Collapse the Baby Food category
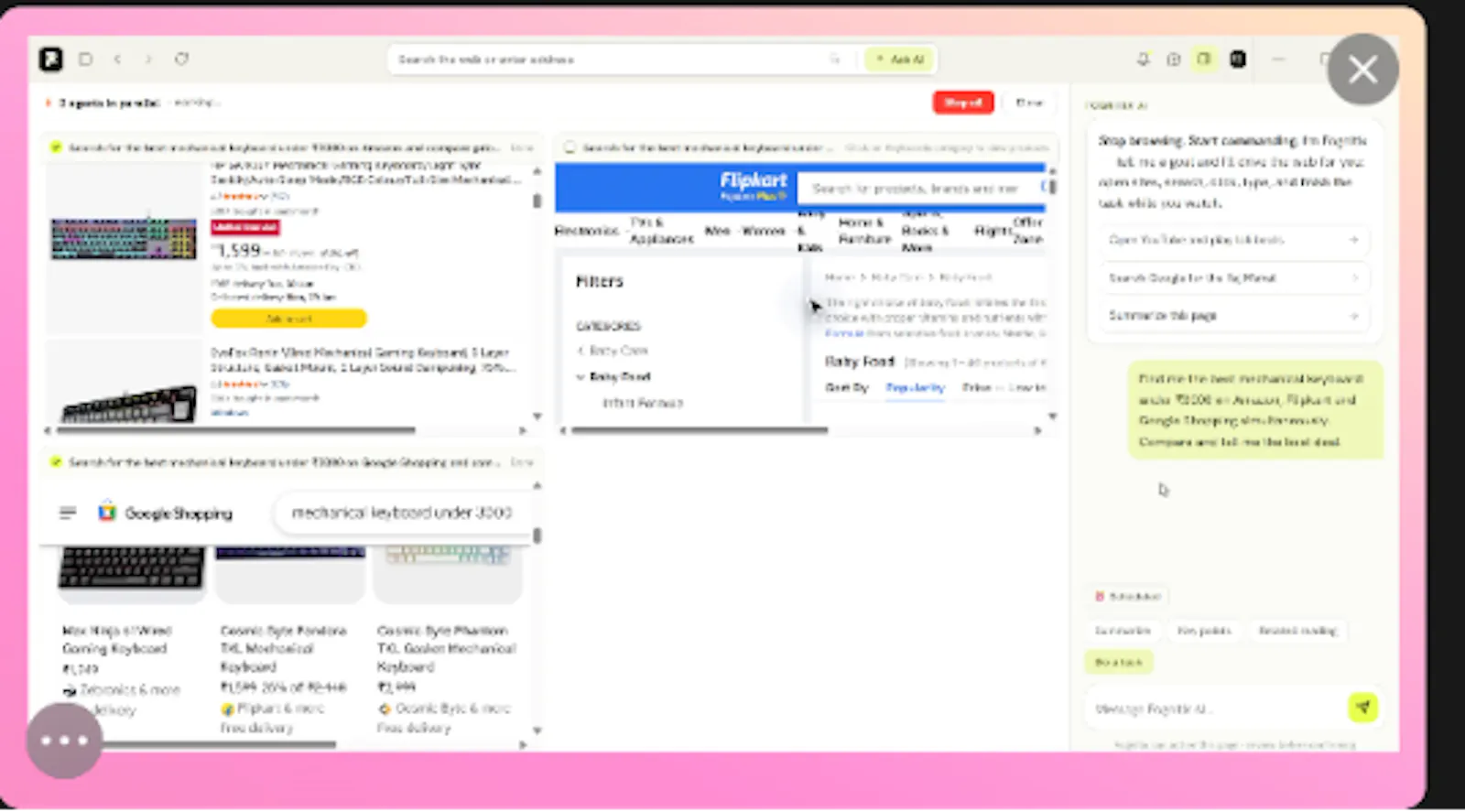Viewport: 1465px width, 812px height. coord(581,376)
